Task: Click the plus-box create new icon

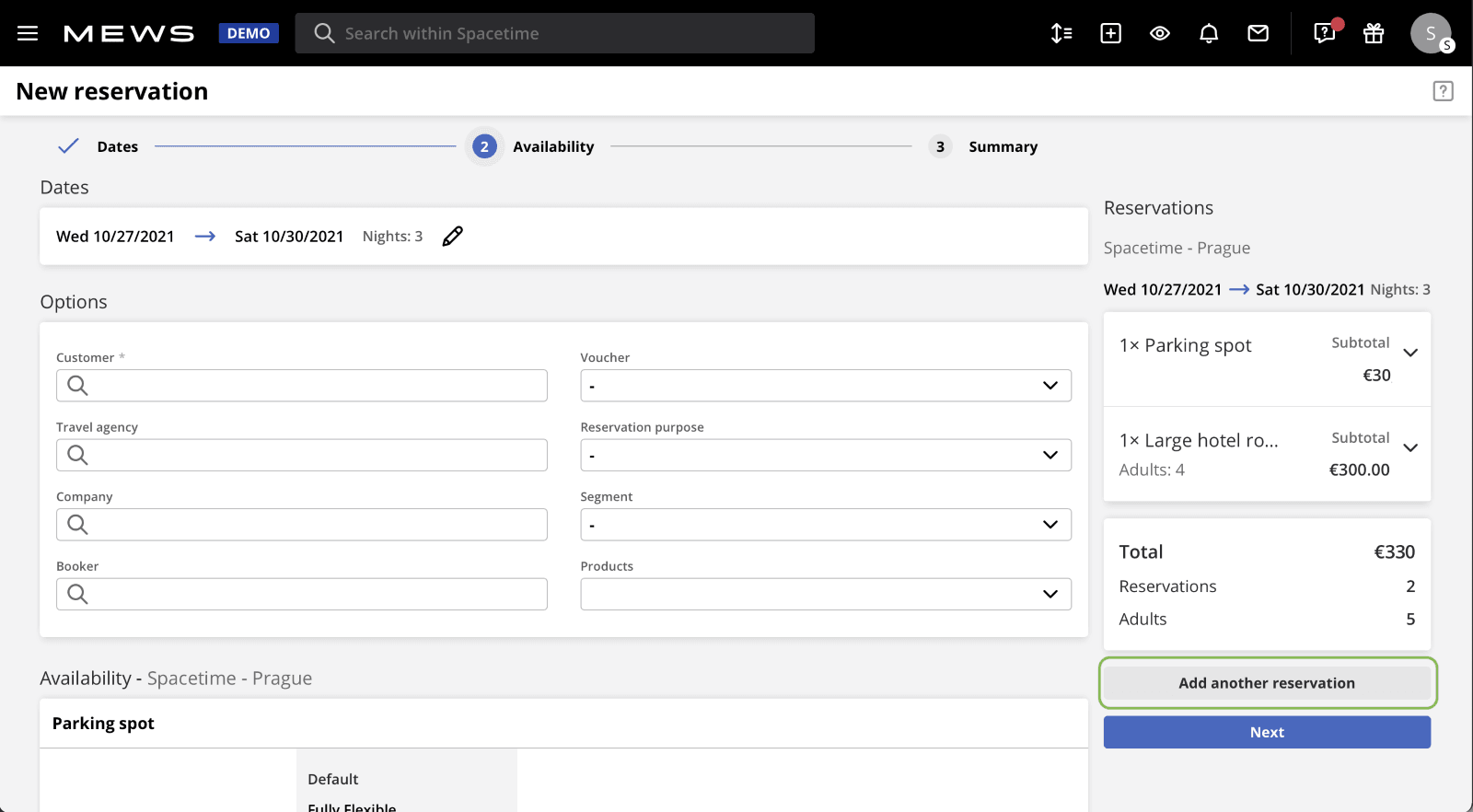Action: coord(1111,33)
